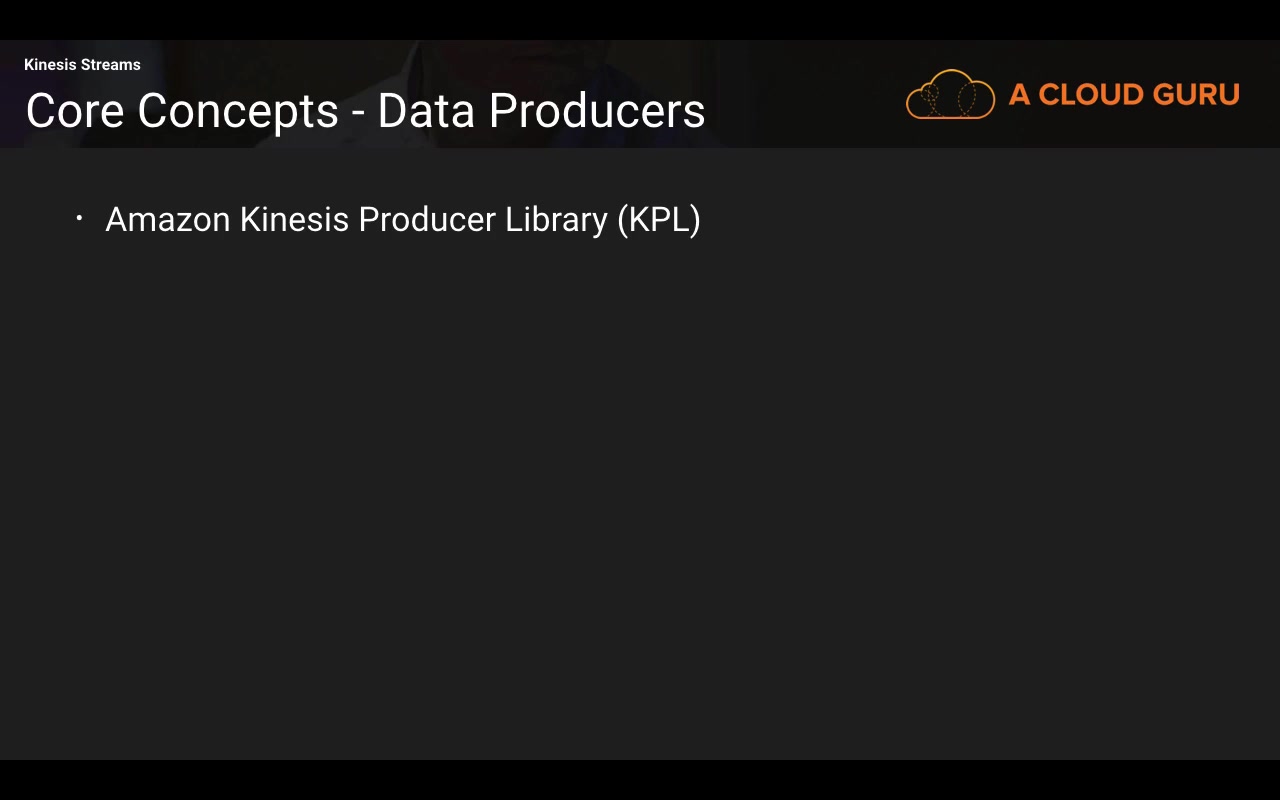Click the word "Streams" in the top label

tap(110, 65)
